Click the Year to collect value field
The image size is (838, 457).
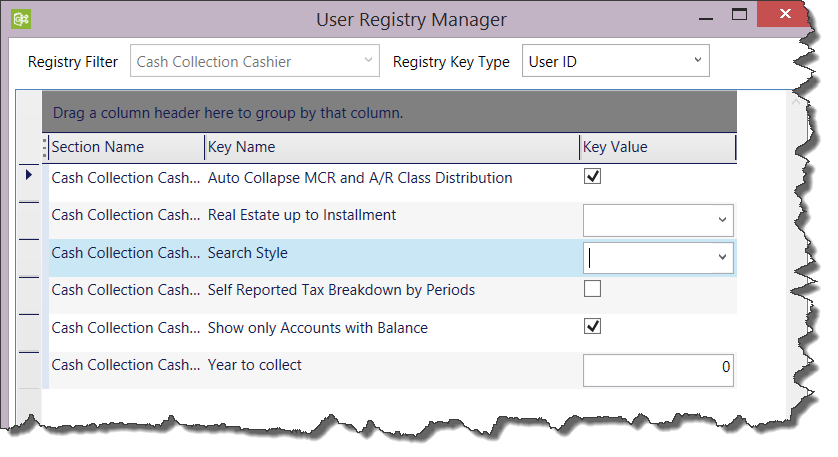click(x=657, y=369)
